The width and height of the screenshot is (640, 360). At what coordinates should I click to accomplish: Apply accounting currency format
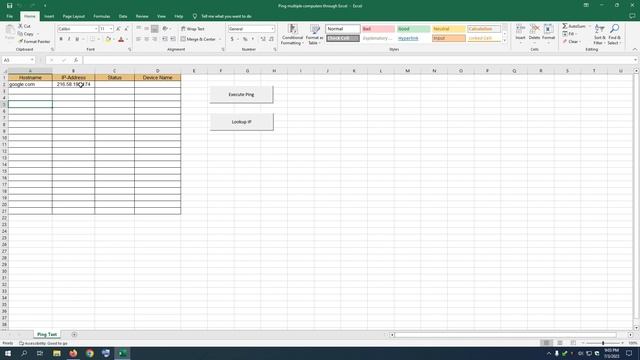(x=232, y=39)
